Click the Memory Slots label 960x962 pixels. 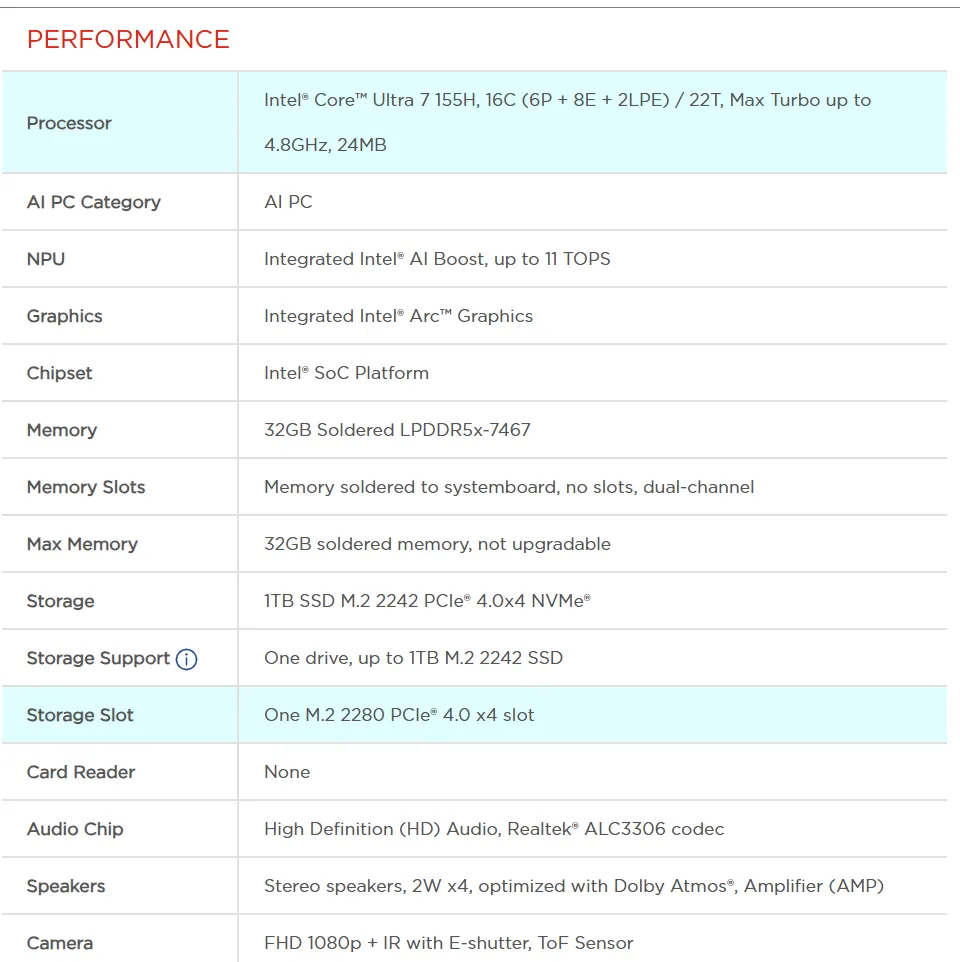tap(86, 487)
